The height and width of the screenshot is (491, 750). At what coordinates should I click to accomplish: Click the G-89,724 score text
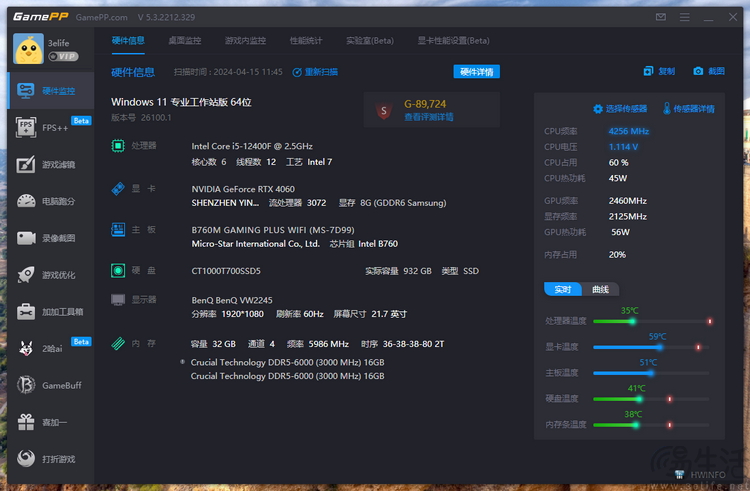coord(425,104)
